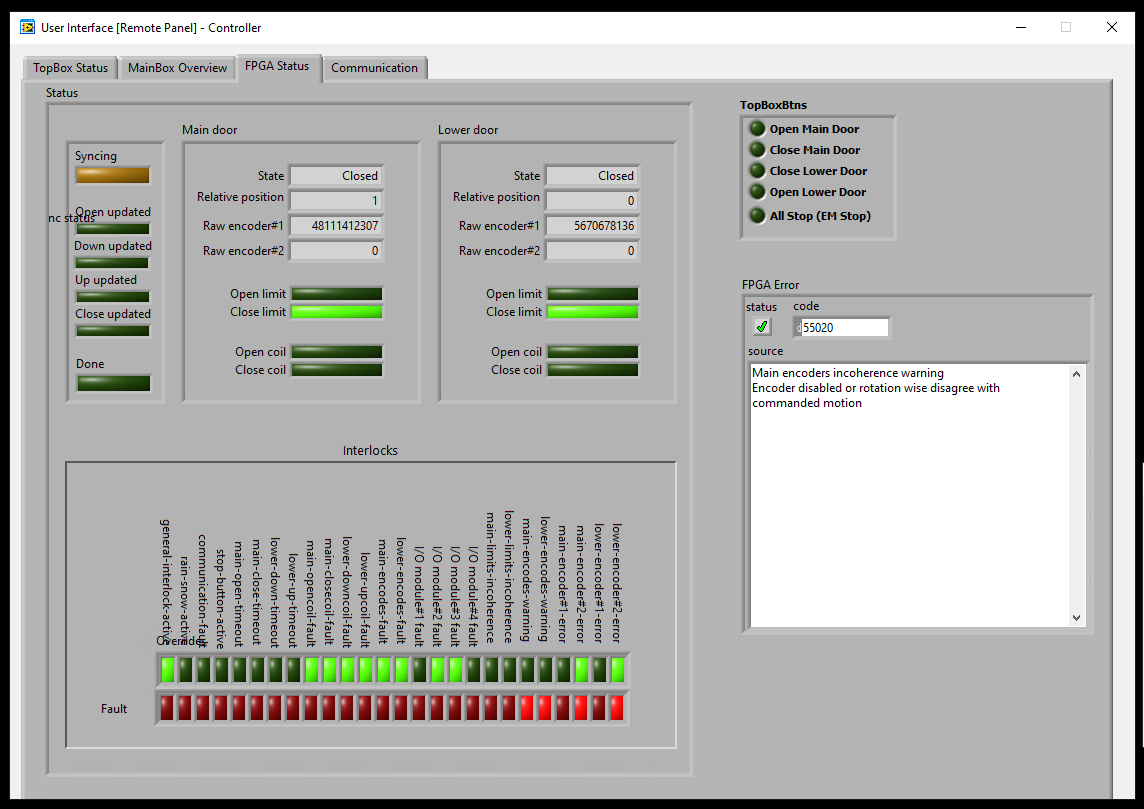The height and width of the screenshot is (809, 1144).
Task: Go to the Communication tab
Action: [374, 68]
